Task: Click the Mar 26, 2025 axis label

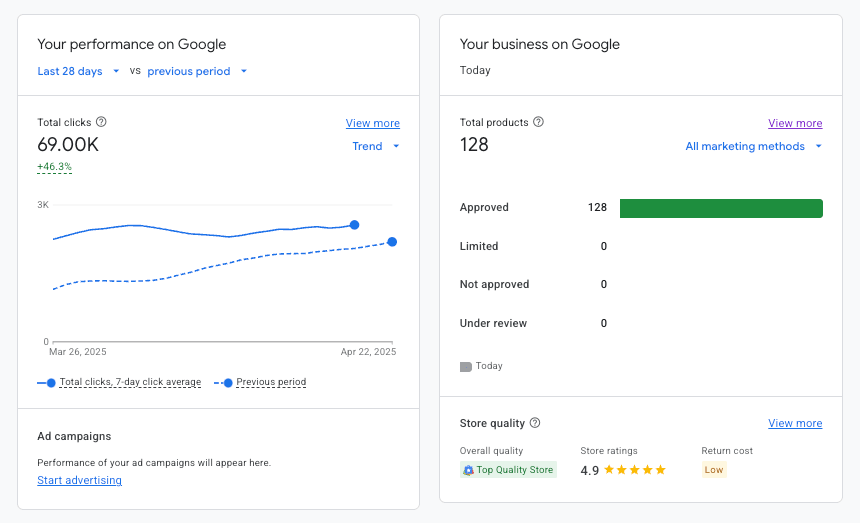Action: (x=78, y=351)
